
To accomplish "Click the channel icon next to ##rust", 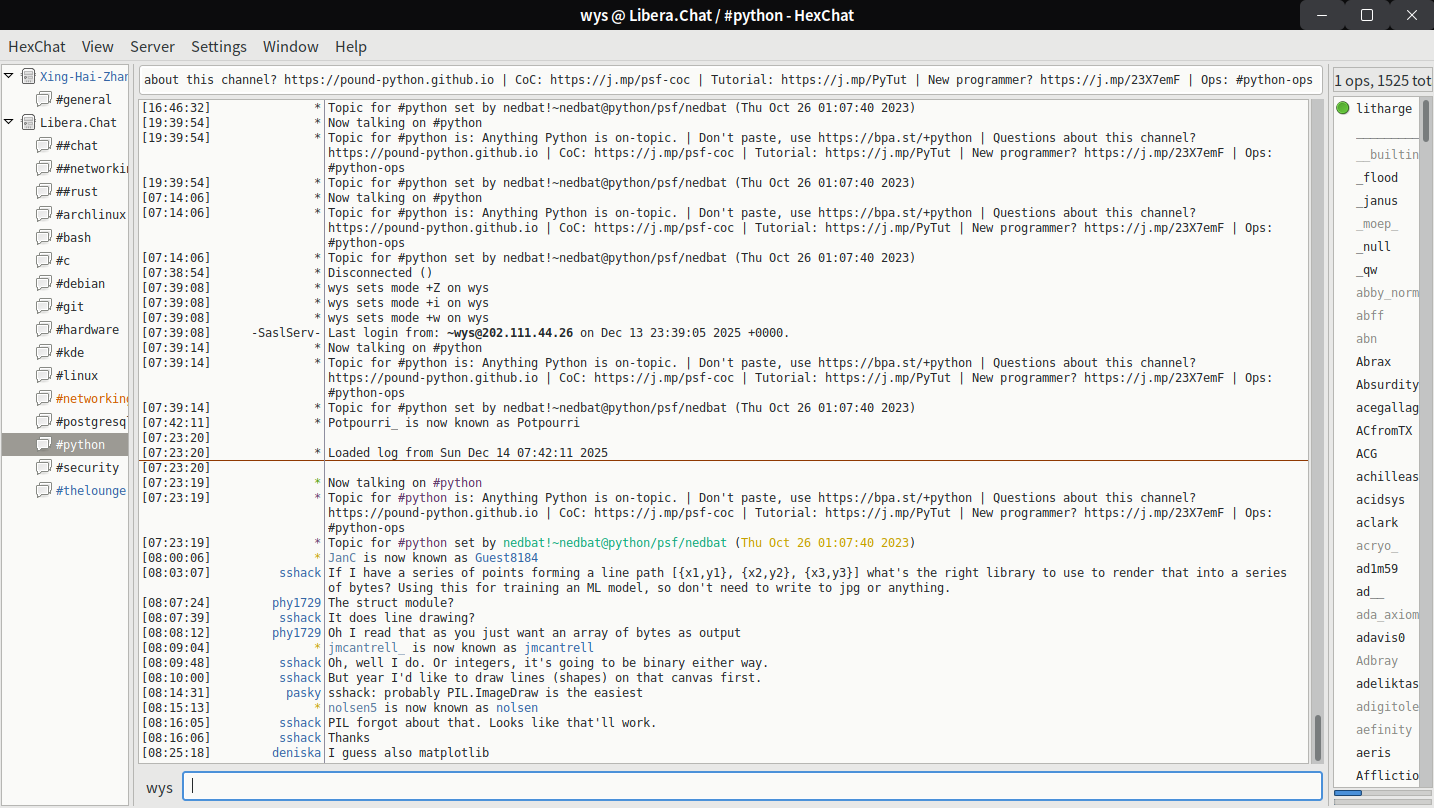I will (43, 192).
